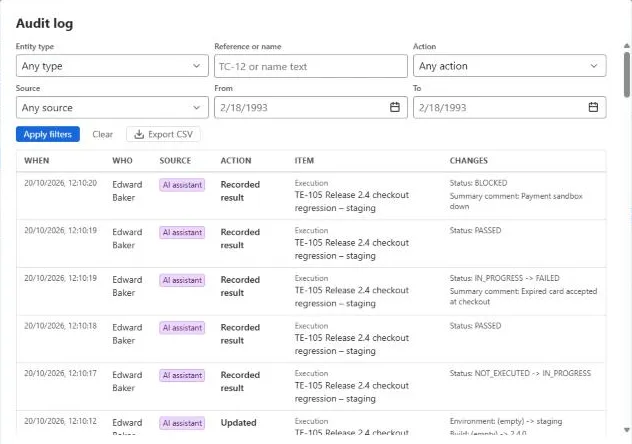632x444 pixels.
Task: Click the page scrollbar thumb
Action: 627,75
